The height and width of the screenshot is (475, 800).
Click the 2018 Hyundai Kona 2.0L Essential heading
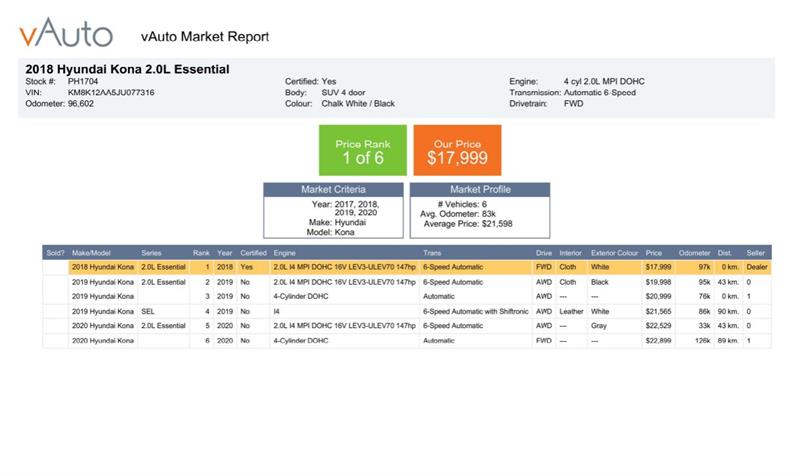coord(128,69)
